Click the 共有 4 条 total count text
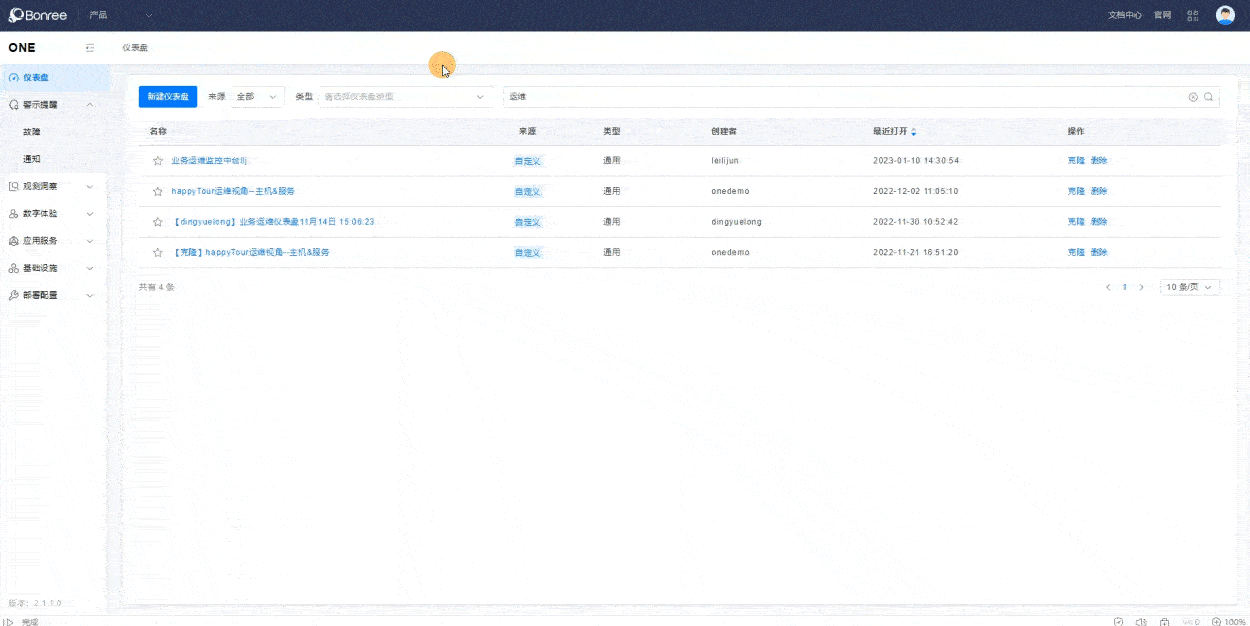The width and height of the screenshot is (1250, 626). (x=156, y=287)
